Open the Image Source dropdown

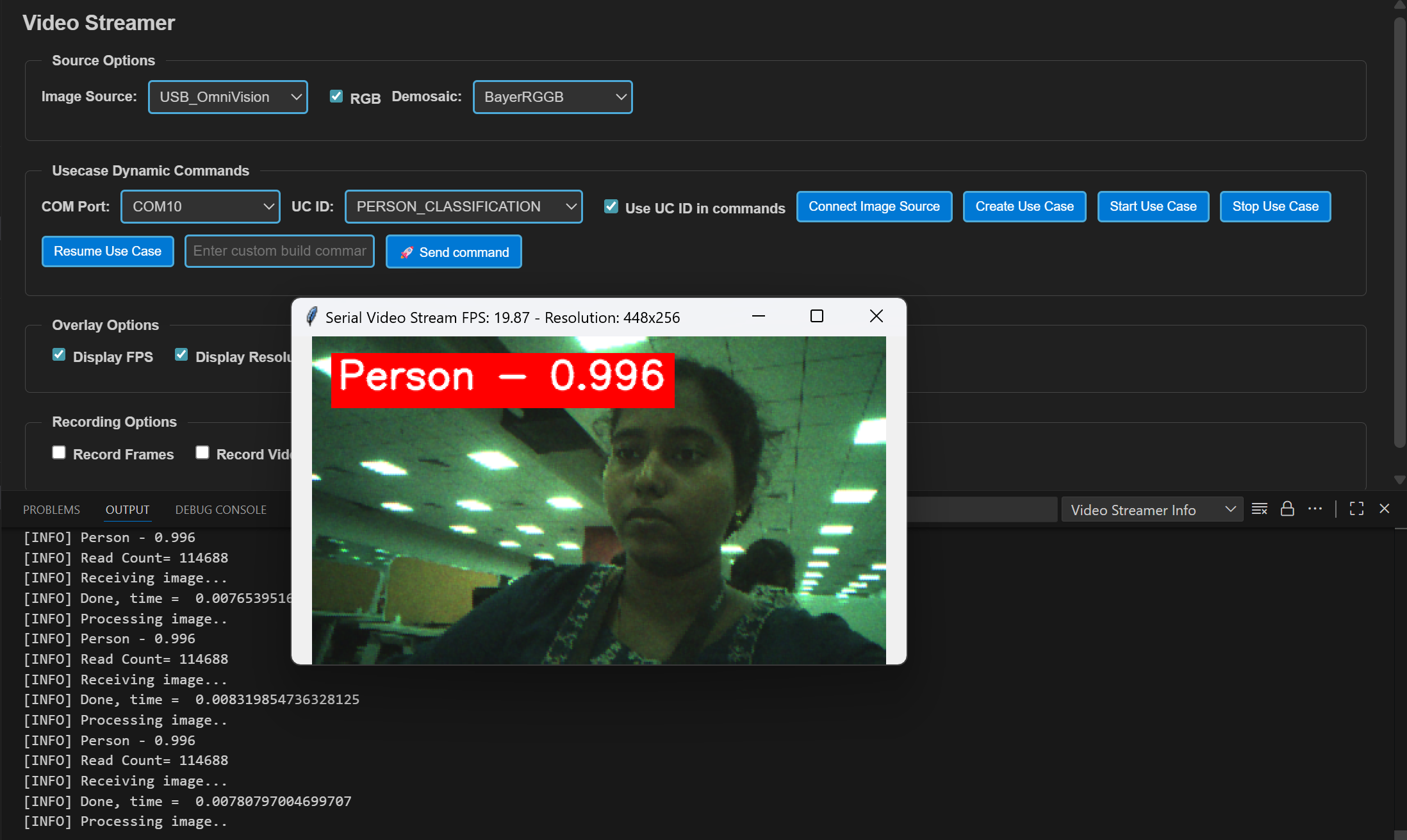(227, 97)
